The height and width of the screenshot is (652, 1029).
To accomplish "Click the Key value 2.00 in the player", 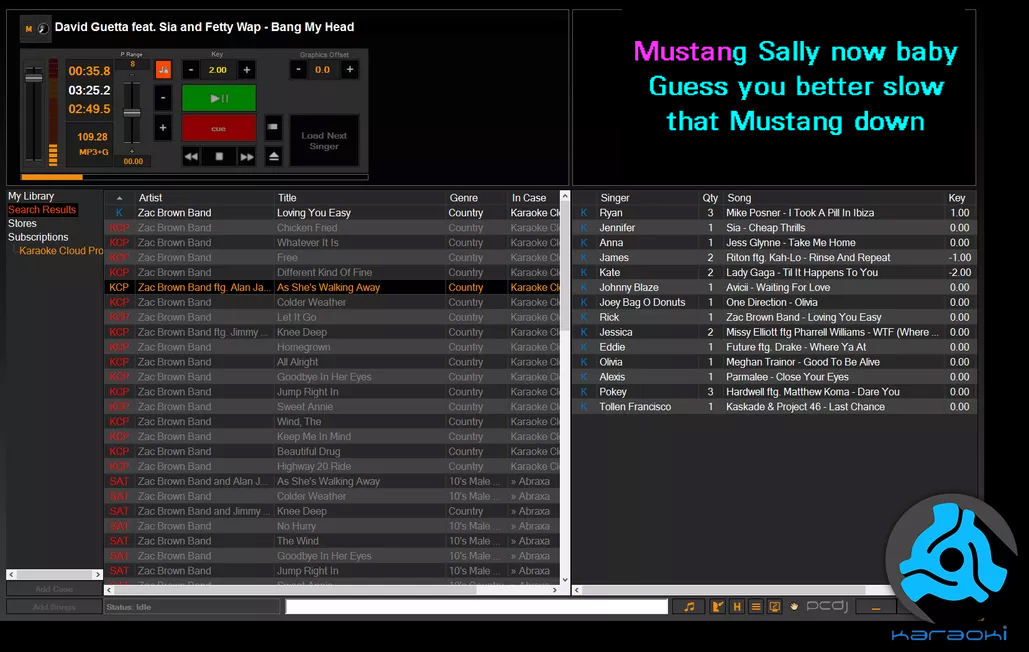I will pos(218,70).
